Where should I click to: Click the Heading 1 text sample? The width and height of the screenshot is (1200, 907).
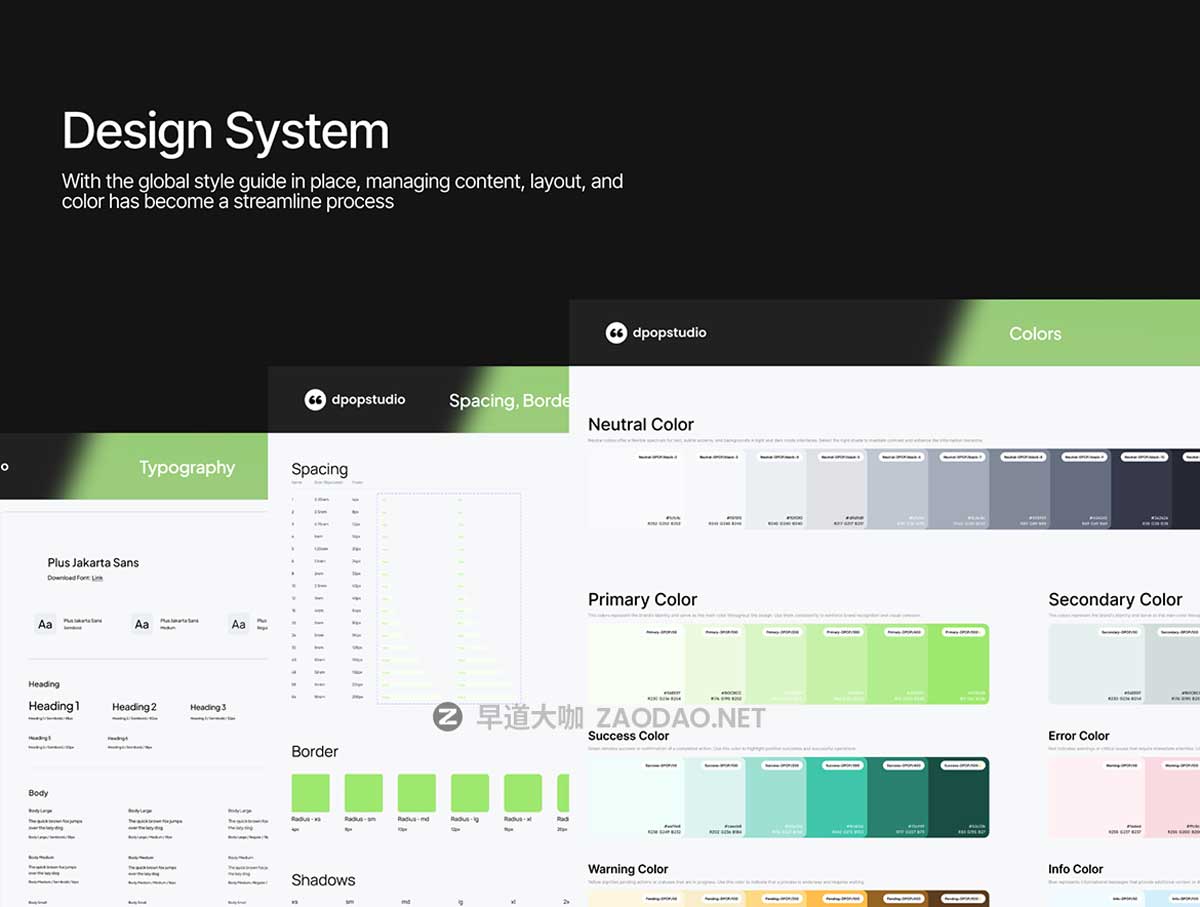(x=54, y=706)
